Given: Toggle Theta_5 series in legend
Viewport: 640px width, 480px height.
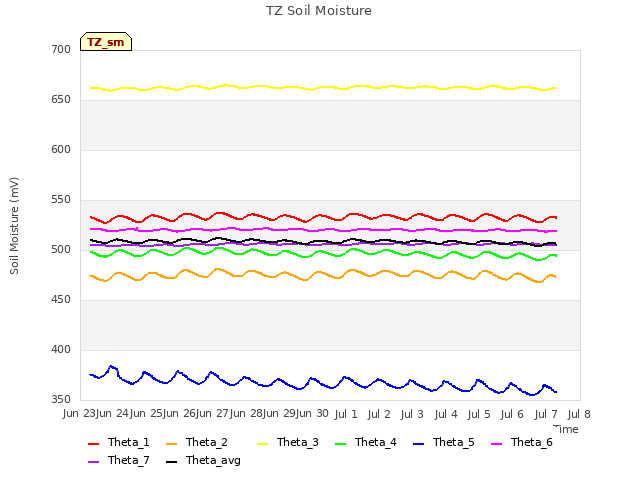Looking at the screenshot, I should 444,442.
